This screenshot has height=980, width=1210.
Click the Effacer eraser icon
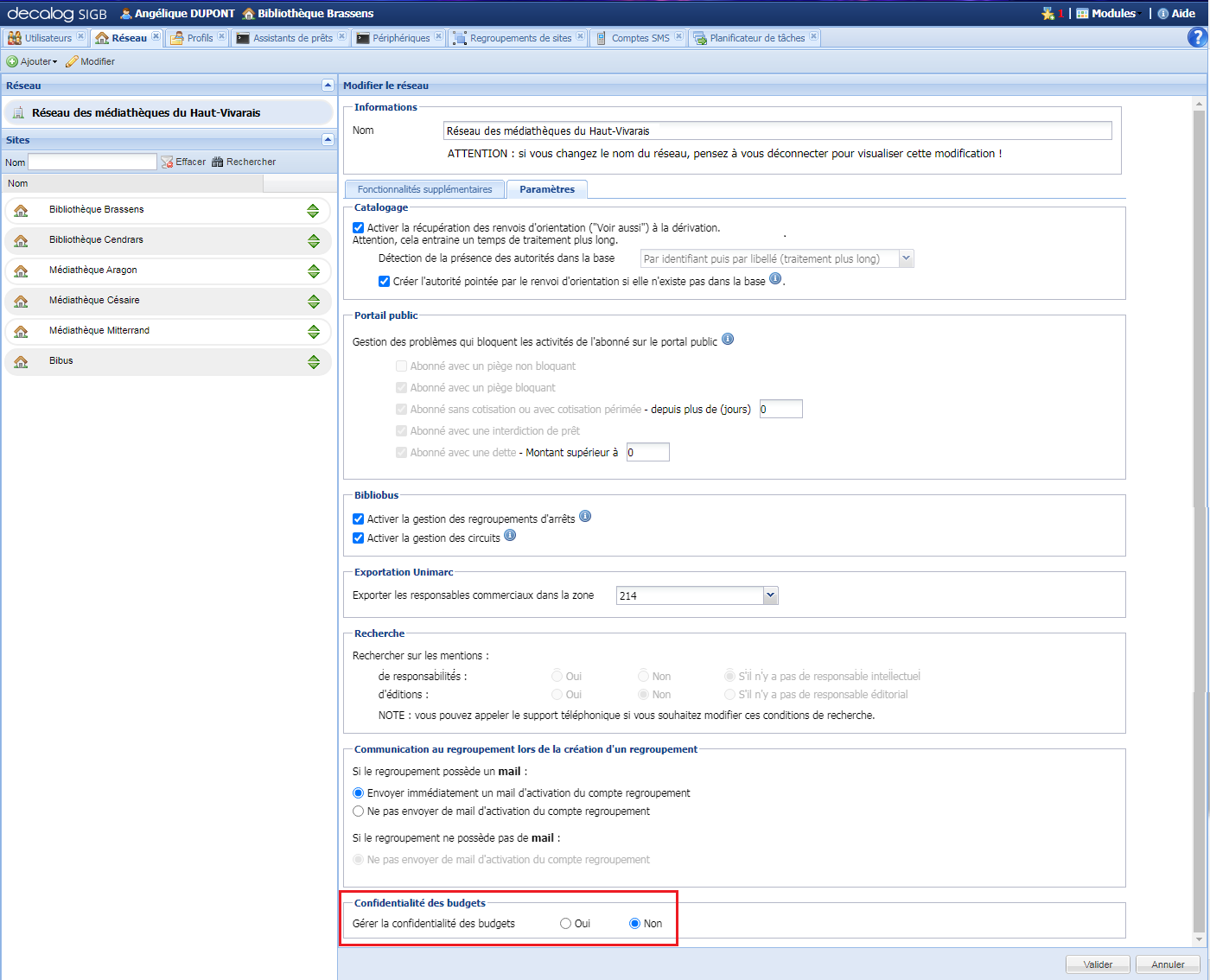(x=168, y=162)
